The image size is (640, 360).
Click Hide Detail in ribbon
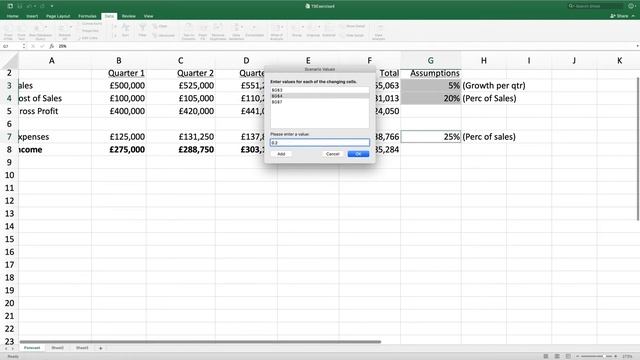click(351, 36)
